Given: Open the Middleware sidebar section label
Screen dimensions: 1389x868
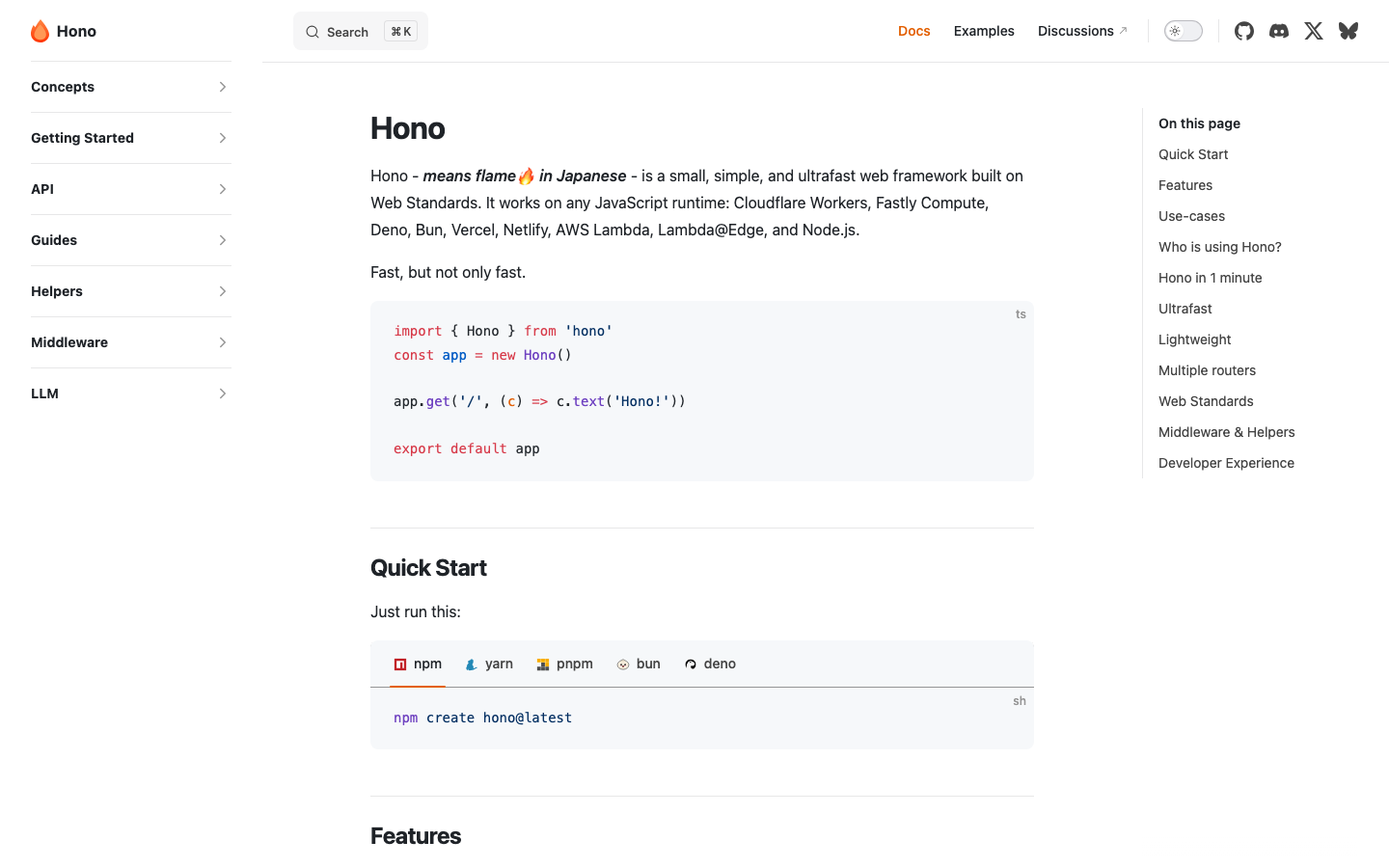Looking at the screenshot, I should tap(69, 342).
